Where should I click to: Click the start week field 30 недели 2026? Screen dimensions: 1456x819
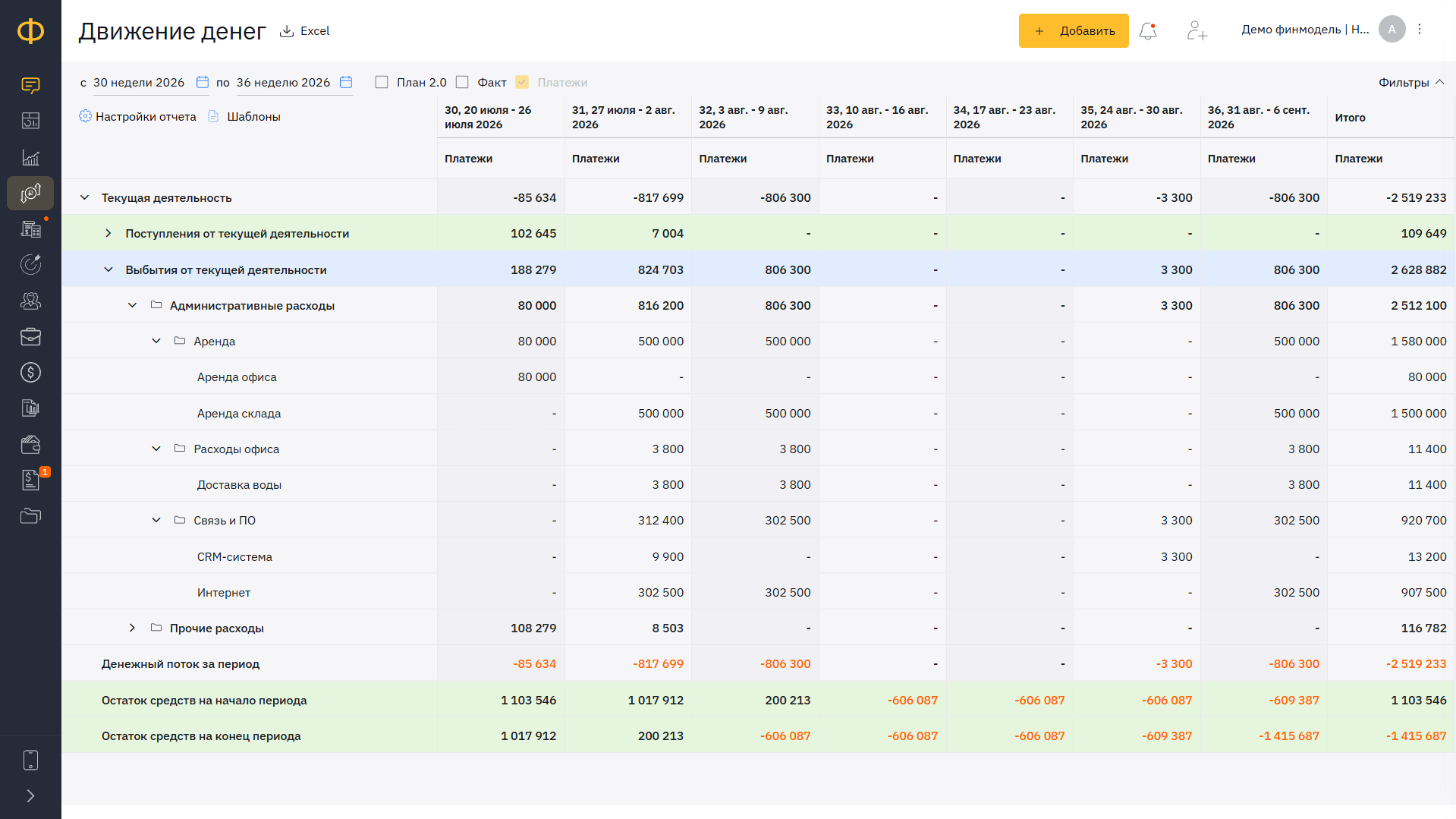coord(139,82)
